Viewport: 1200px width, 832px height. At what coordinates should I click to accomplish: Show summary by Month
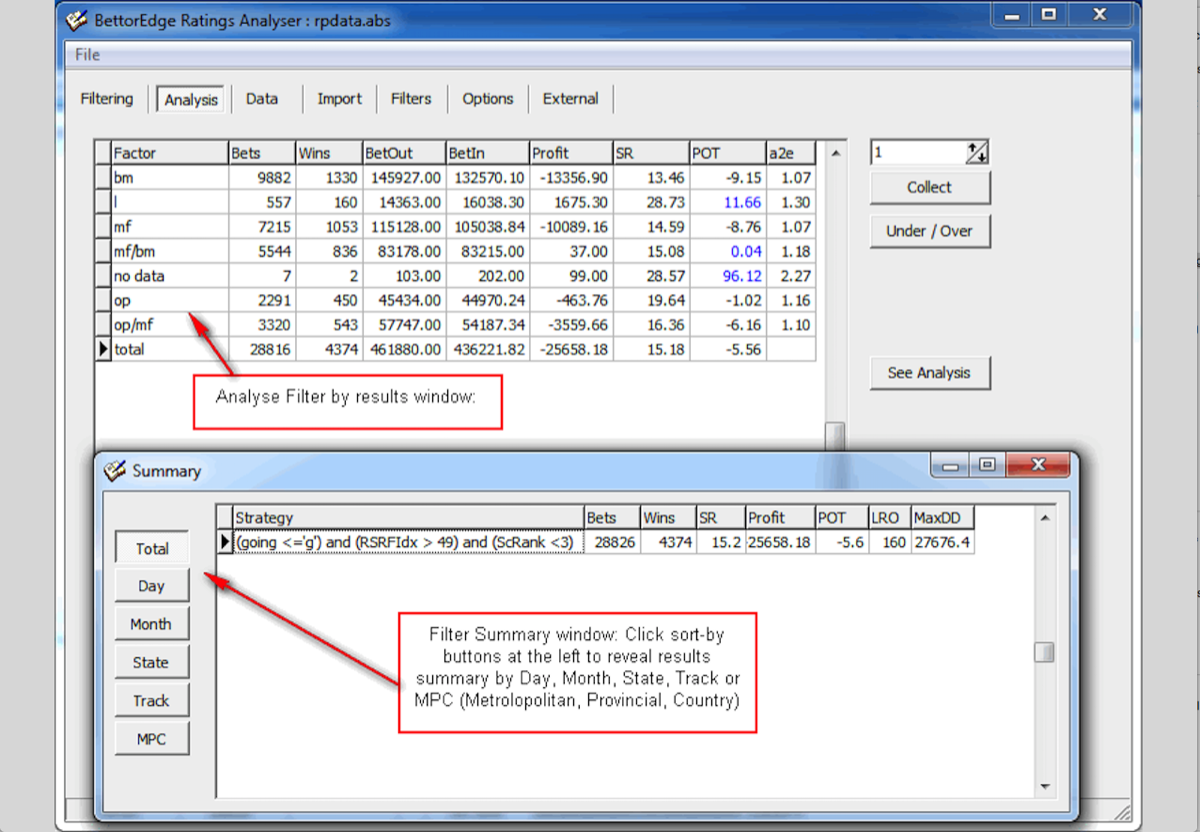tap(151, 624)
